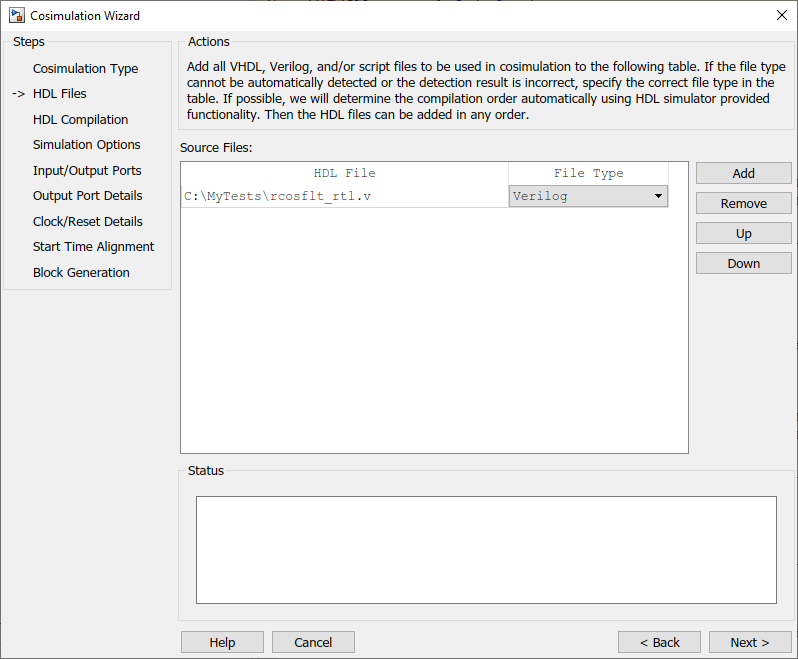Go to the HDL Compilation step
The image size is (798, 659).
pyautogui.click(x=80, y=120)
